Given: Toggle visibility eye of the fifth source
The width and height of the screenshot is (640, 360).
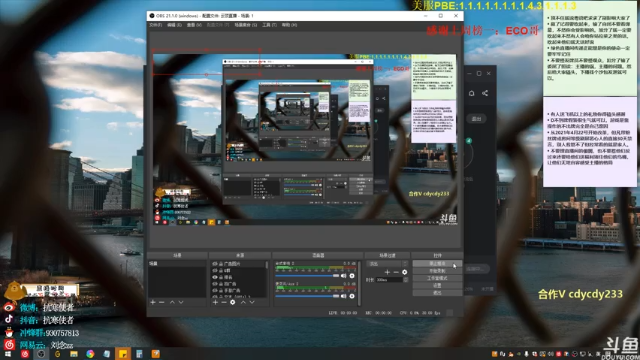Looking at the screenshot, I should [215, 290].
